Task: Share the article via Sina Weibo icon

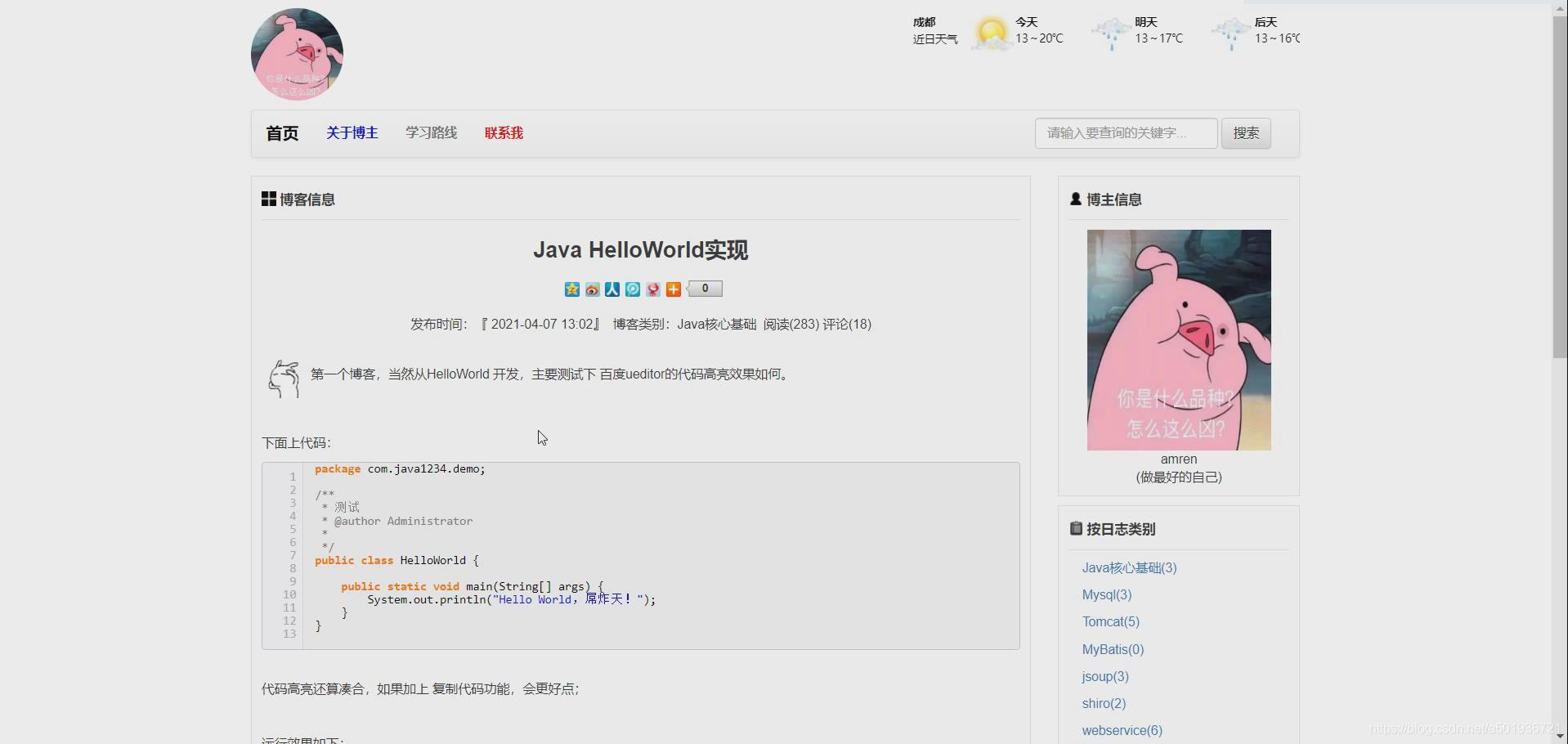Action: 592,289
